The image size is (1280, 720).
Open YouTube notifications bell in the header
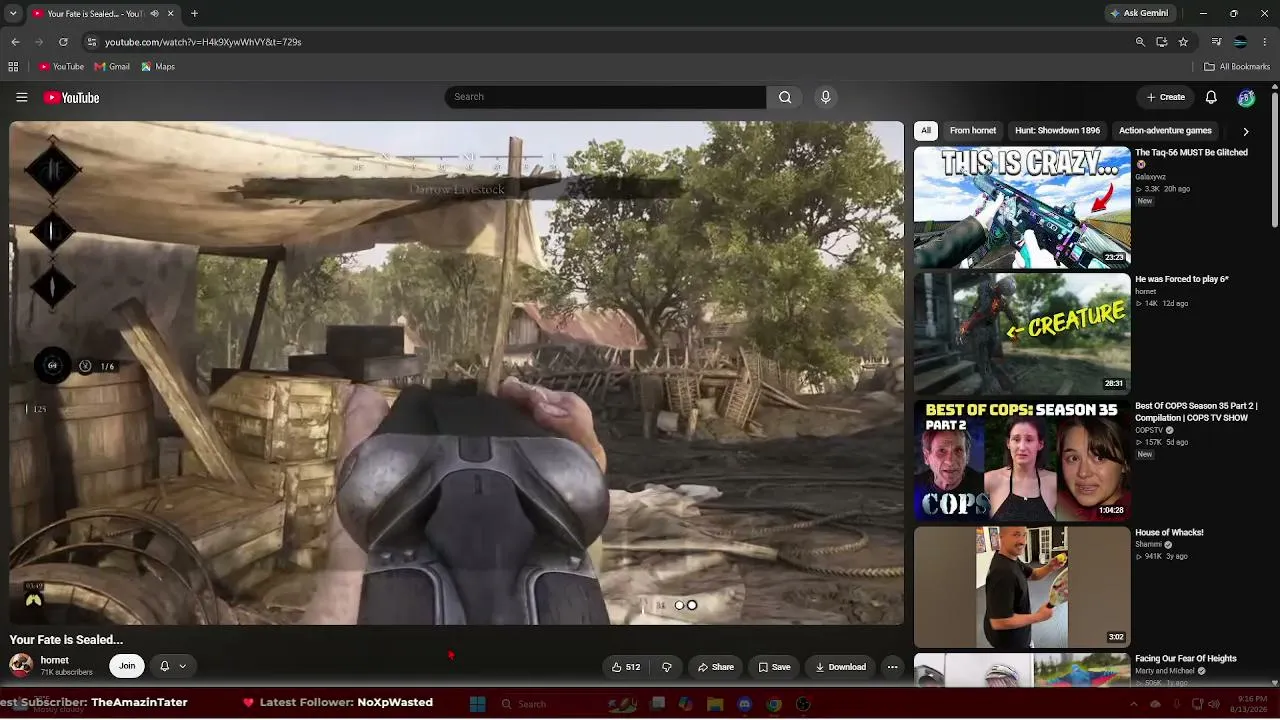(x=1211, y=97)
